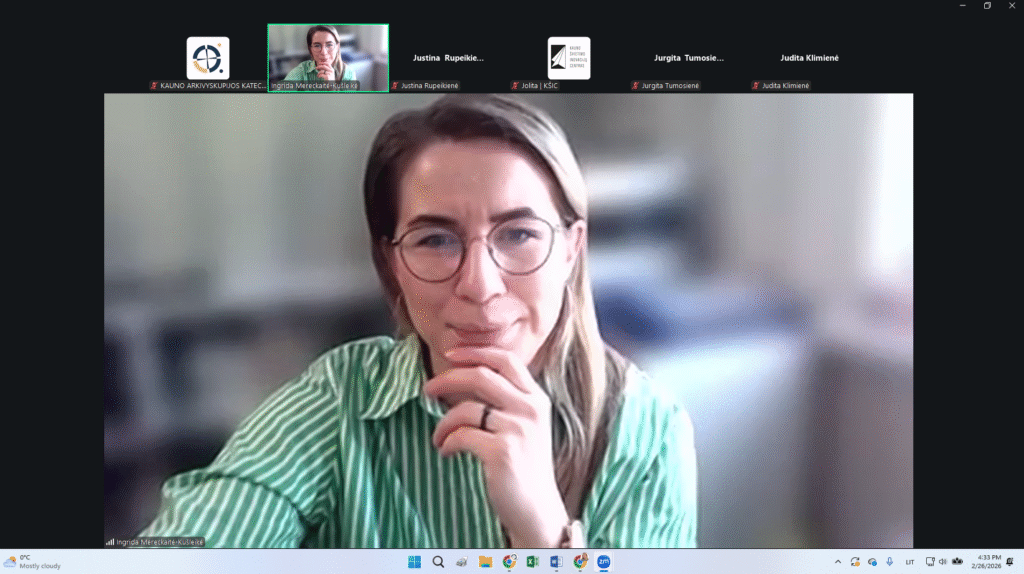Open the weather widget showing Mostly cloudy

[x=33, y=562]
